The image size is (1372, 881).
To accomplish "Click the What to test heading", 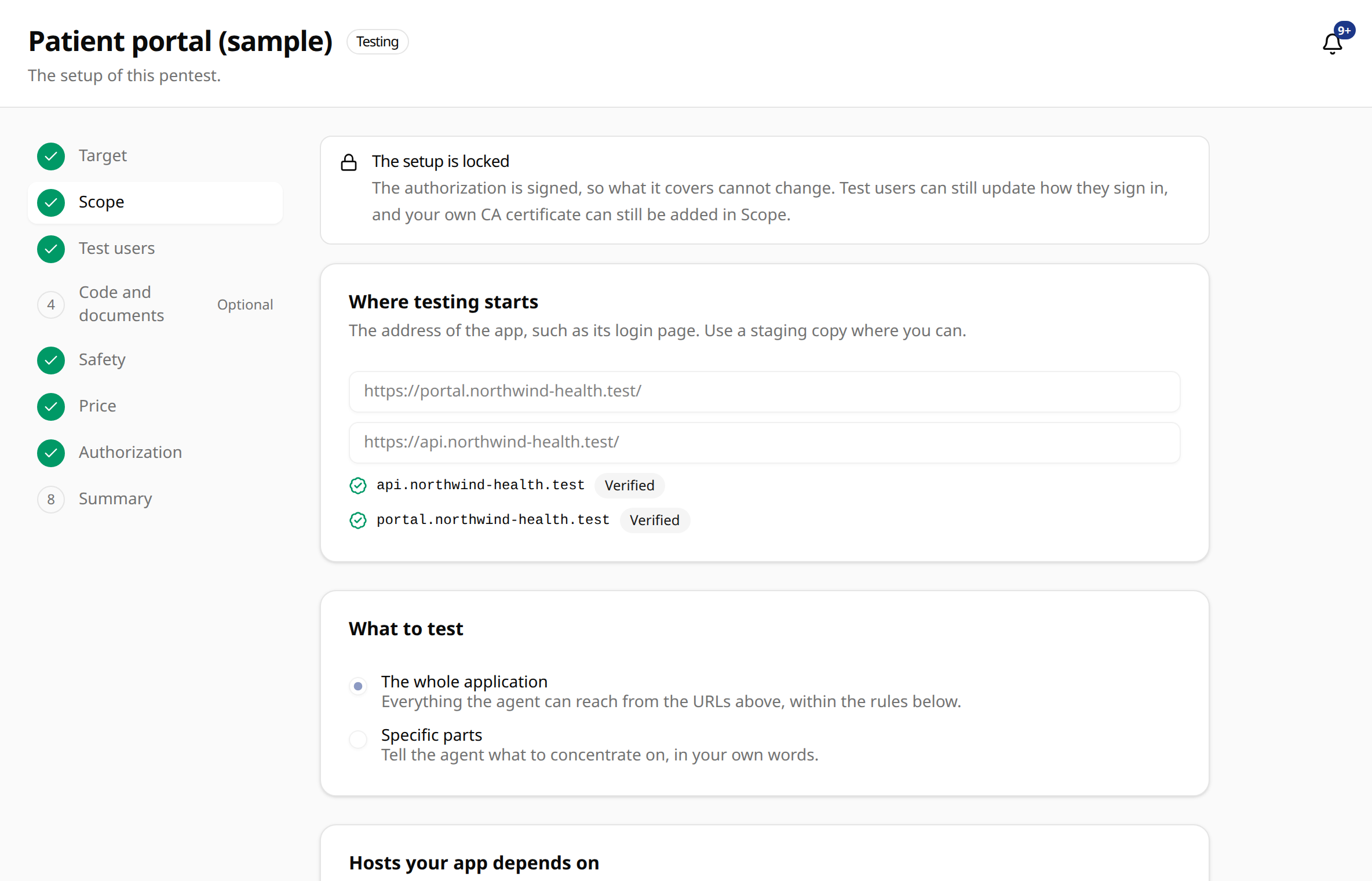I will point(406,629).
